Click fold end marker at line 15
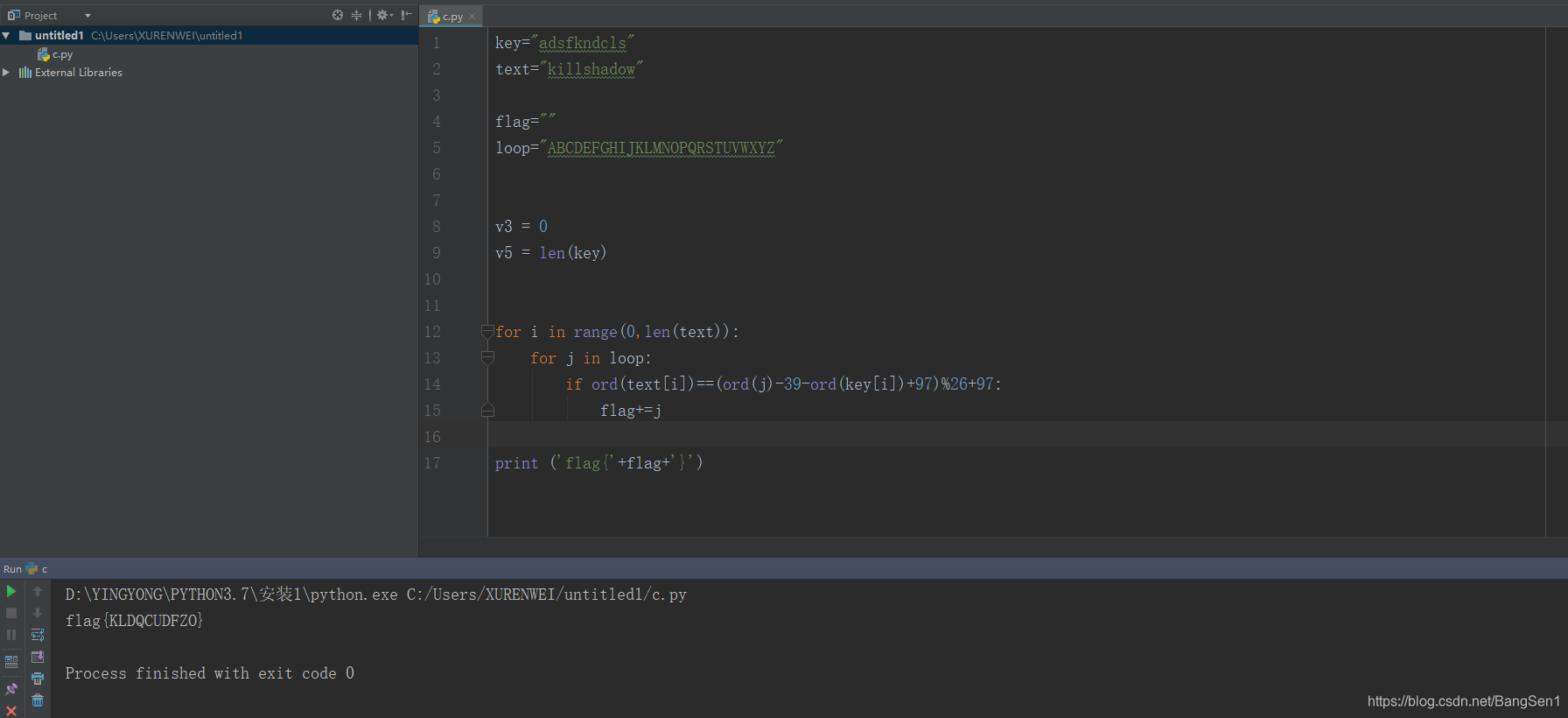 [487, 410]
